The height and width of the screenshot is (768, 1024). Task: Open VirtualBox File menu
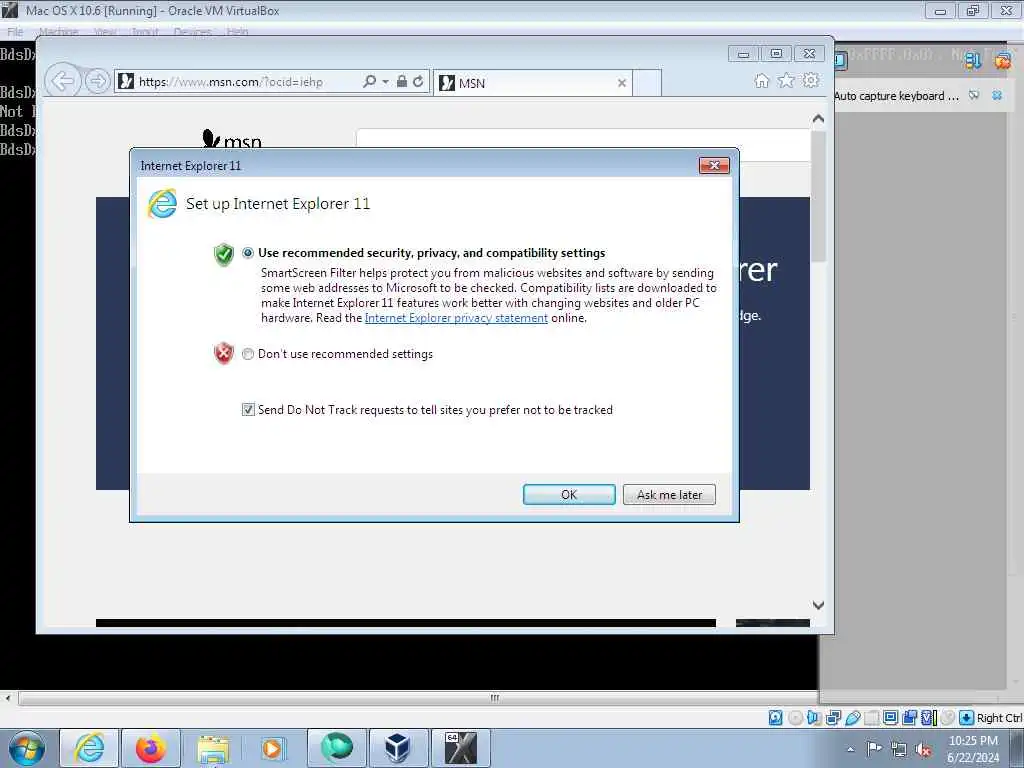point(15,31)
